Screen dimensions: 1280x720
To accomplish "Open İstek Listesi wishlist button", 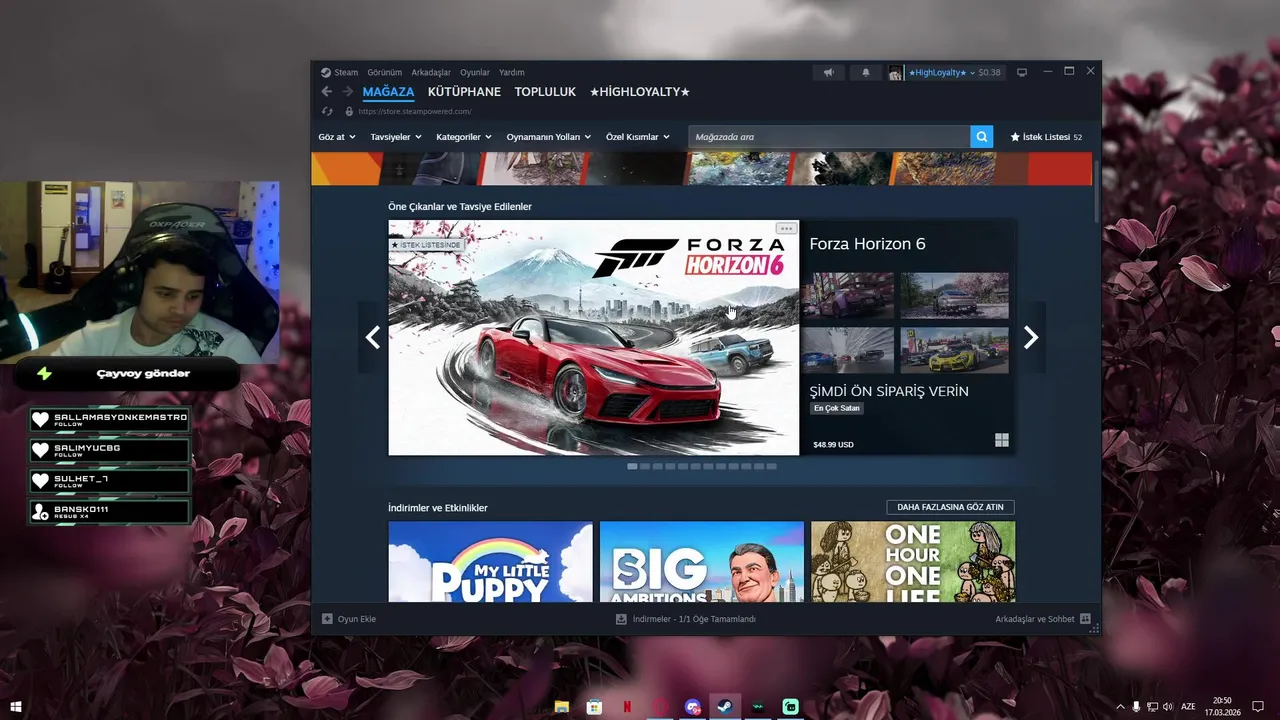I will point(1046,137).
